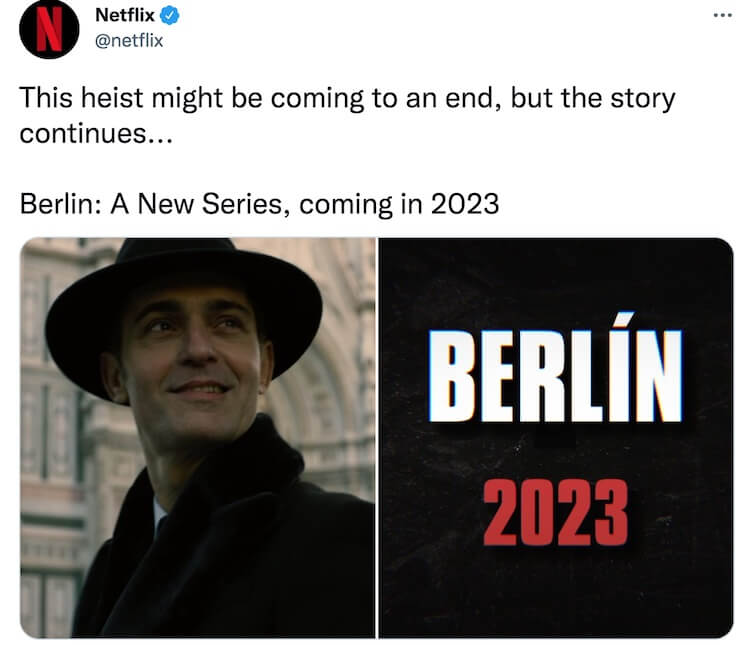Click the red N logo in avatar
Image resolution: width=750 pixels, height=645 pixels.
50,30
